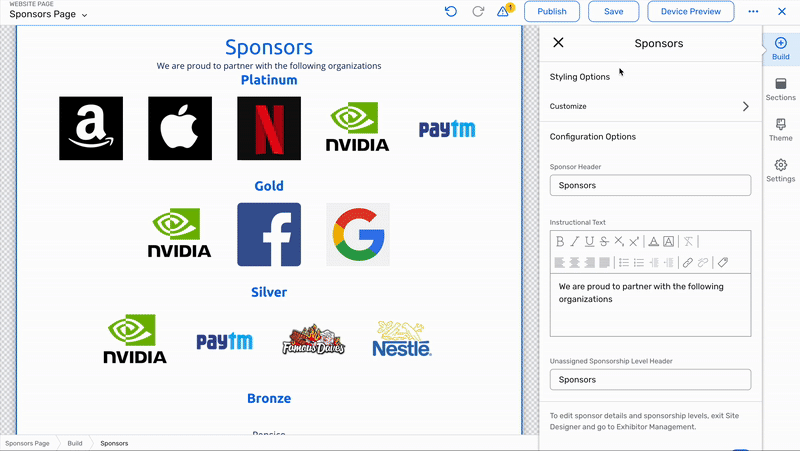
Task: Select the Silver NVIDIA logo
Action: [135, 339]
